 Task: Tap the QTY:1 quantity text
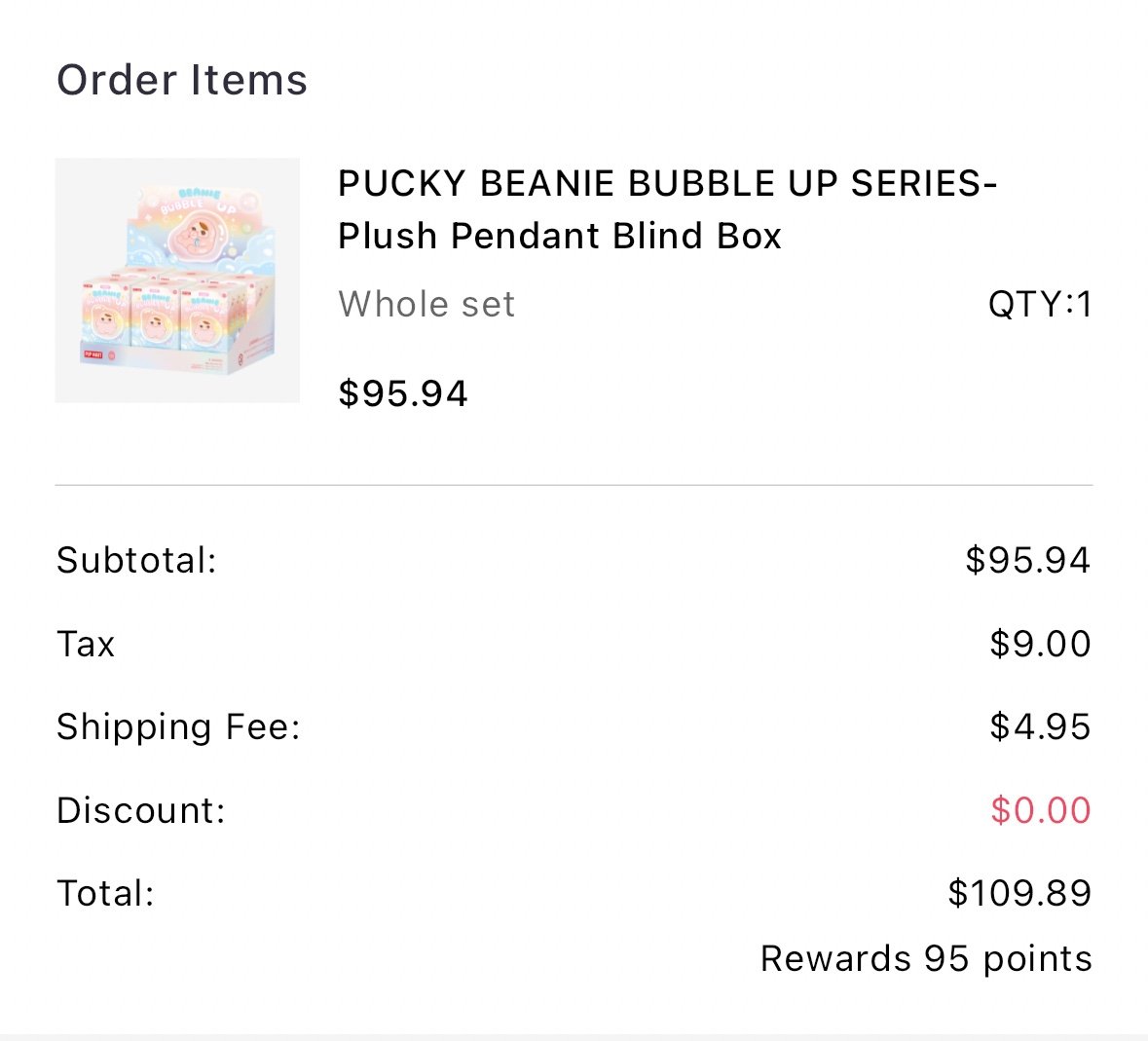point(1040,304)
